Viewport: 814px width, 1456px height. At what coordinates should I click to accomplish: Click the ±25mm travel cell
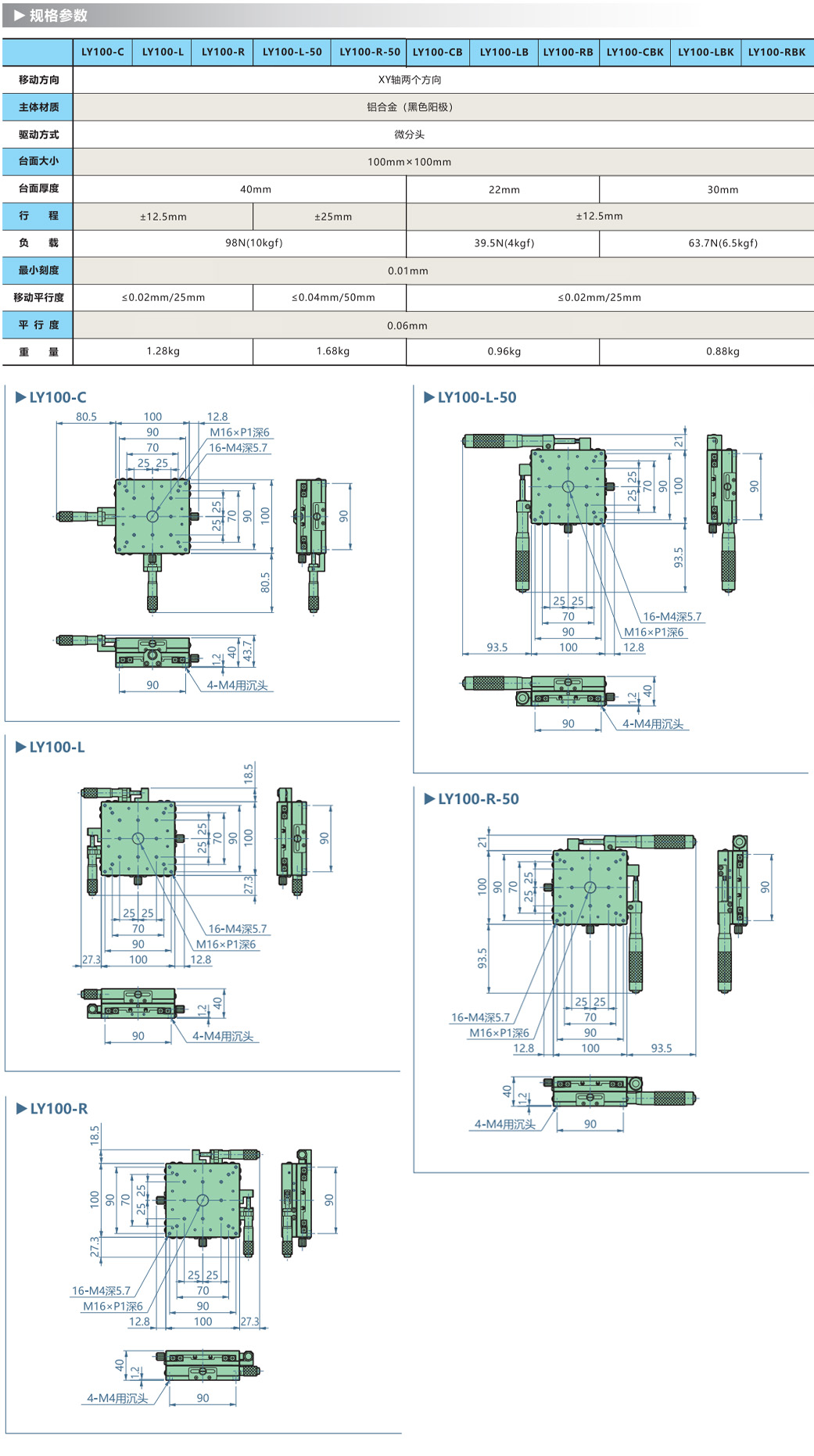pyautogui.click(x=332, y=217)
